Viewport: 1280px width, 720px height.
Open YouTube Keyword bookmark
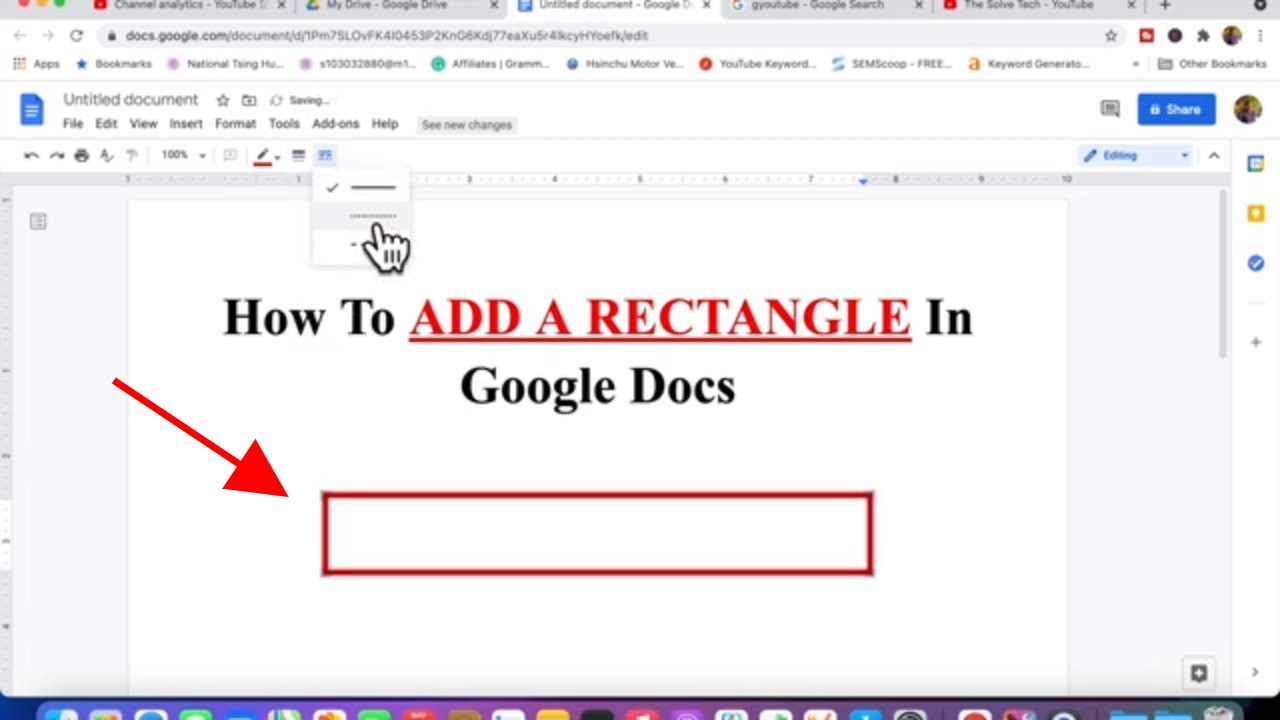click(757, 64)
